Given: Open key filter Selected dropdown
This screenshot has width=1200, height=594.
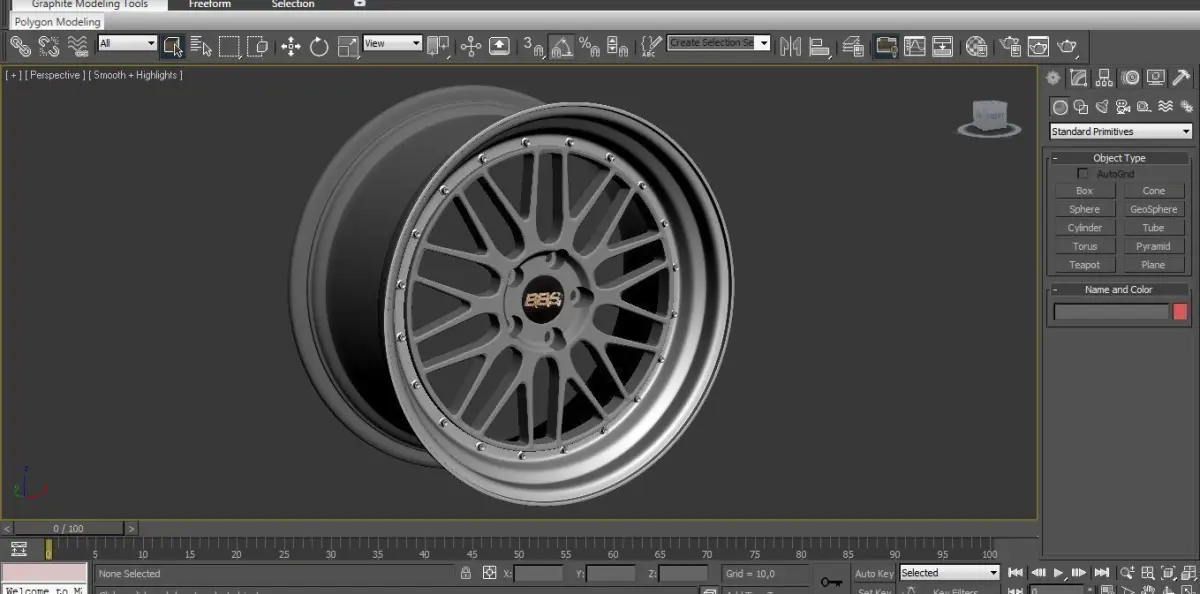Looking at the screenshot, I should click(x=949, y=573).
